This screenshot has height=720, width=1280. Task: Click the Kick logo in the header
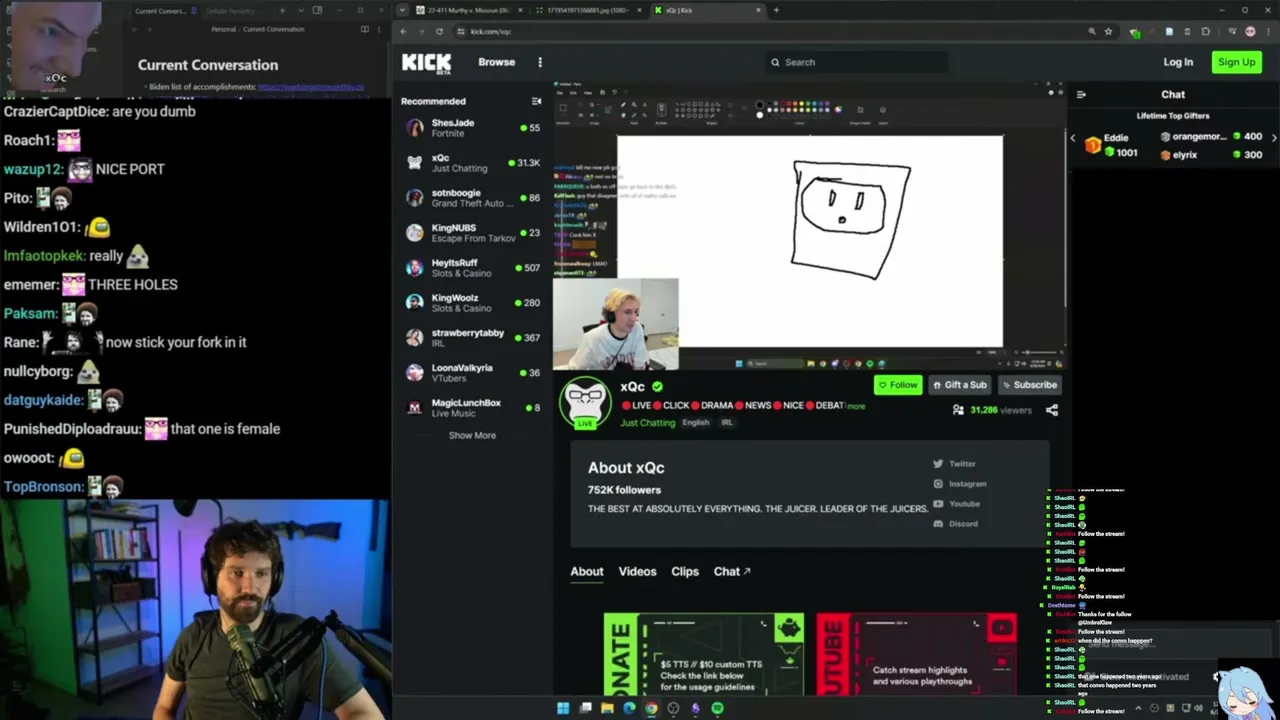pyautogui.click(x=426, y=63)
